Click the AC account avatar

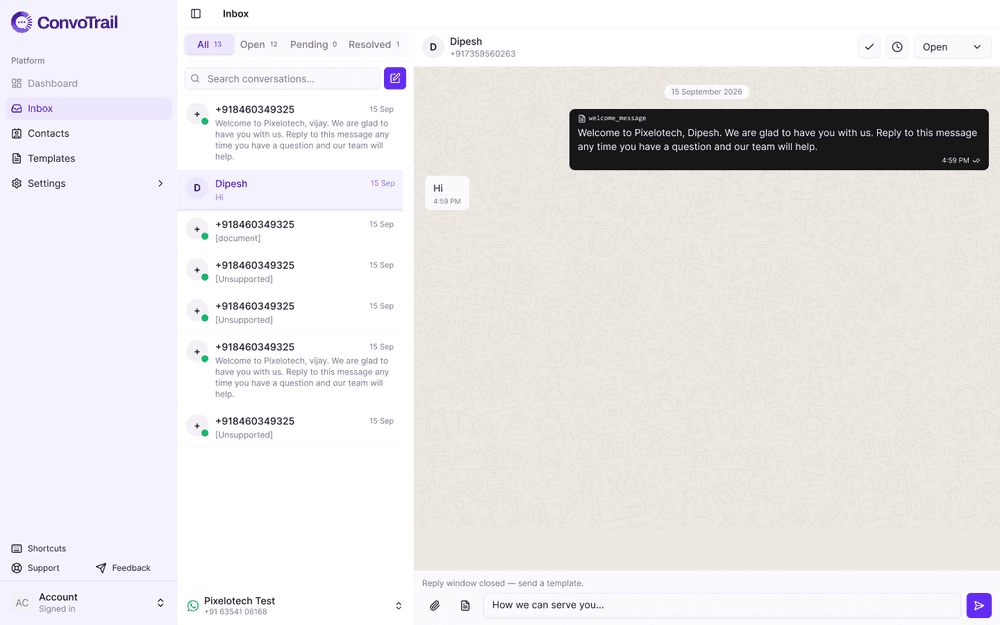pos(22,603)
